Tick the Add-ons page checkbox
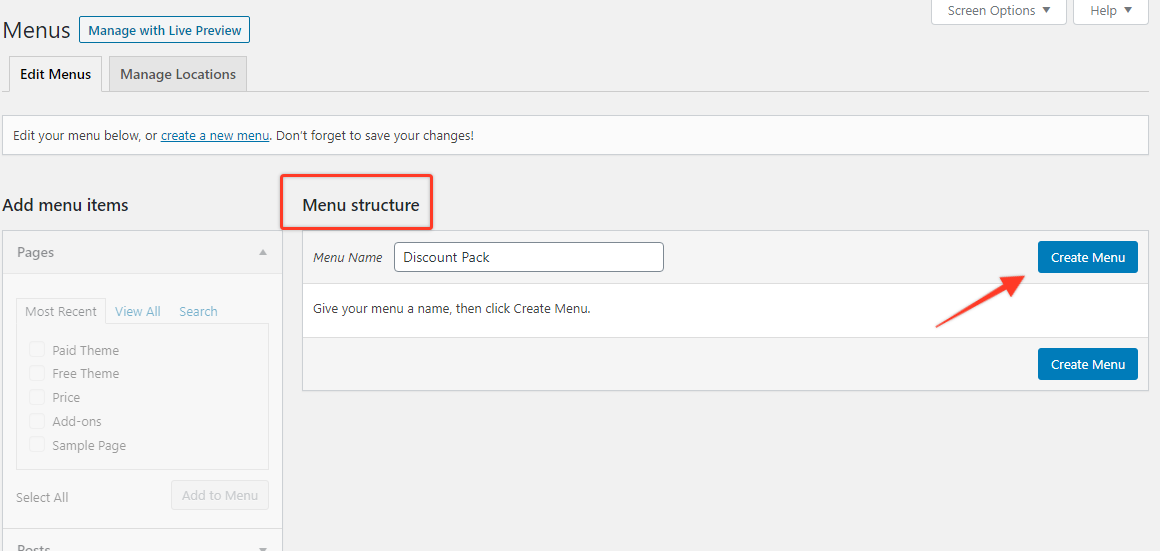 point(37,422)
